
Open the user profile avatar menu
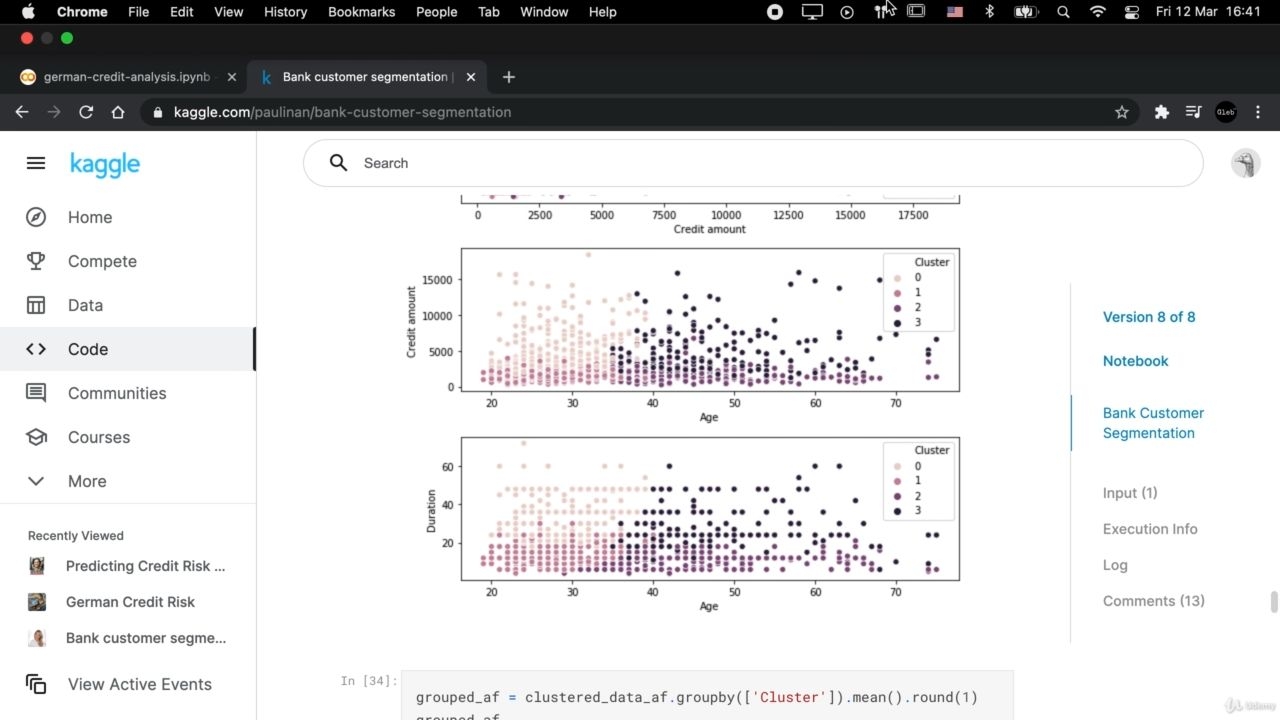coord(1245,163)
